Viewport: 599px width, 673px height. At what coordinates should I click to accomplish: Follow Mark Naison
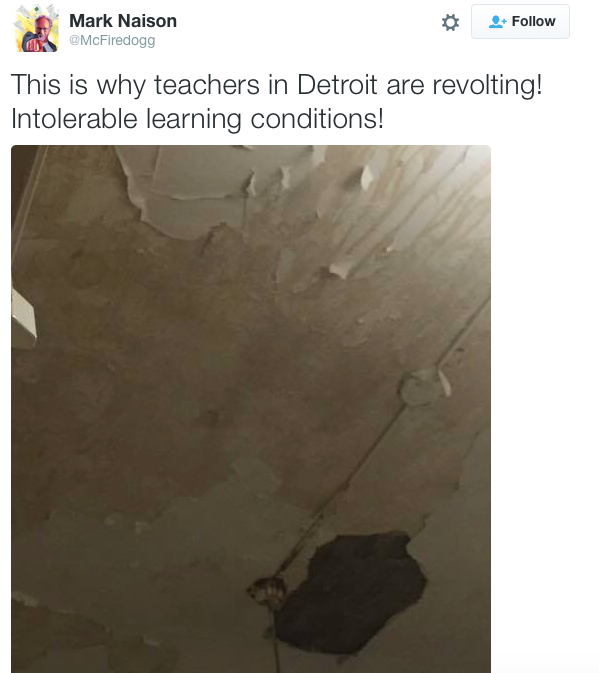coord(520,21)
